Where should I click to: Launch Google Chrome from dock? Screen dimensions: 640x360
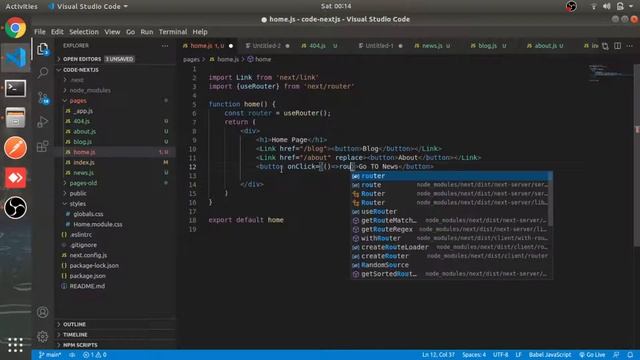coord(16,28)
